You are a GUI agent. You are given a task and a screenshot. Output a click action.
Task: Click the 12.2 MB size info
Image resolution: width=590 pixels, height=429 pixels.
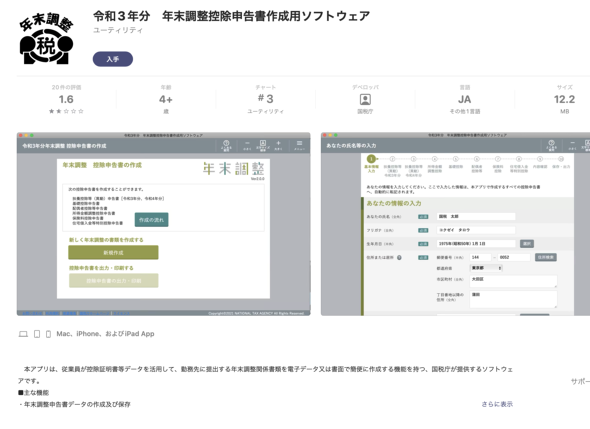[x=564, y=100]
